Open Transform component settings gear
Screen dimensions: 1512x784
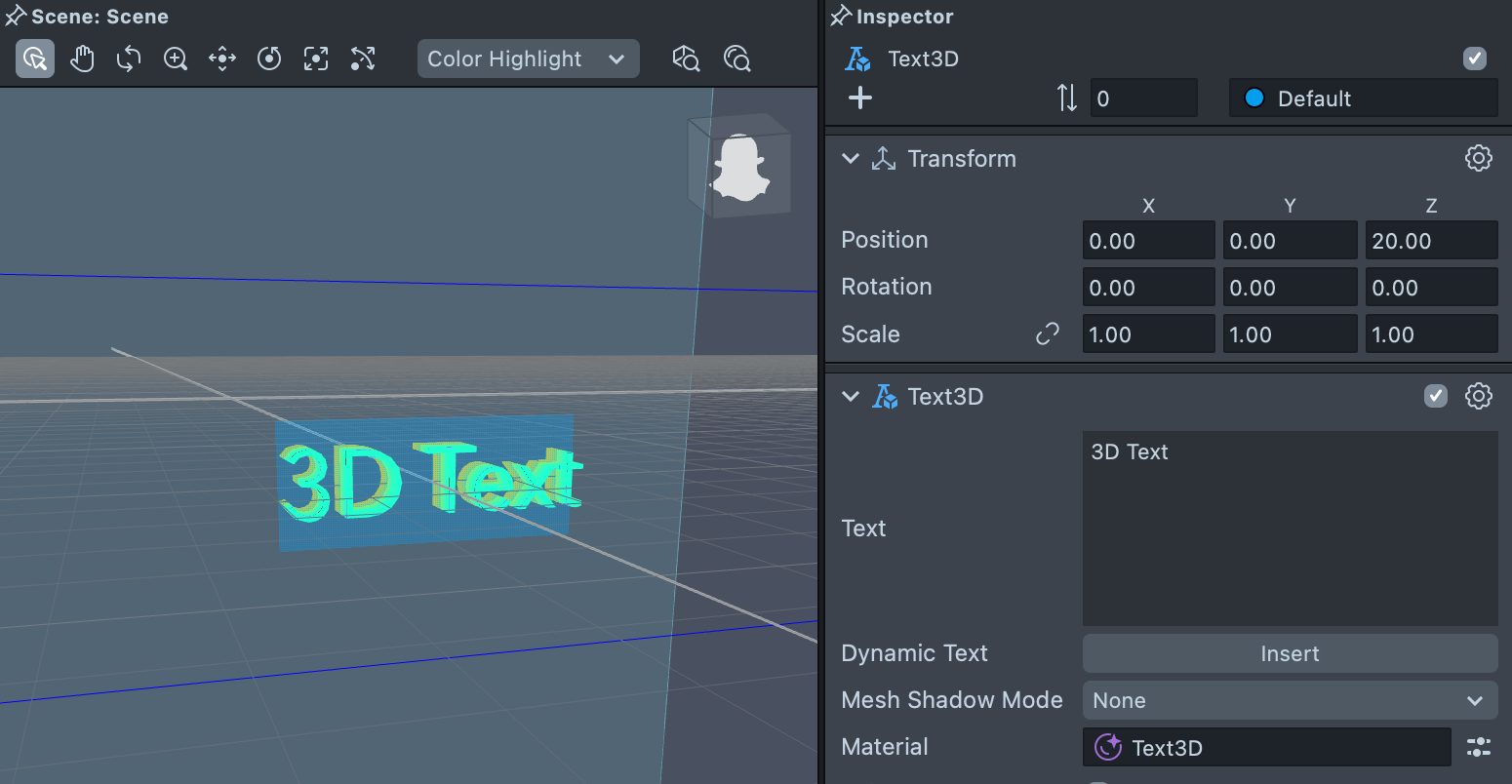[1478, 158]
